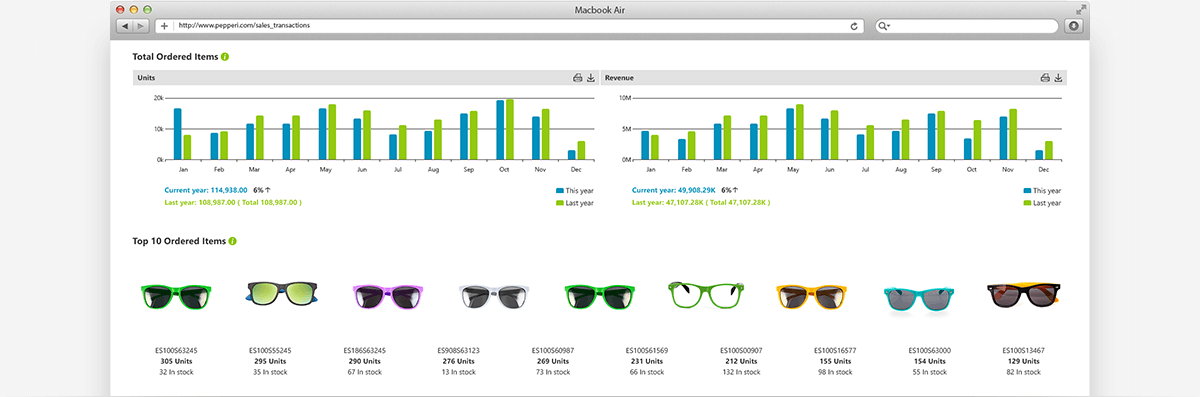Screen dimensions: 1200x397
Task: Click the '276 Units' label
Action: click(458, 361)
